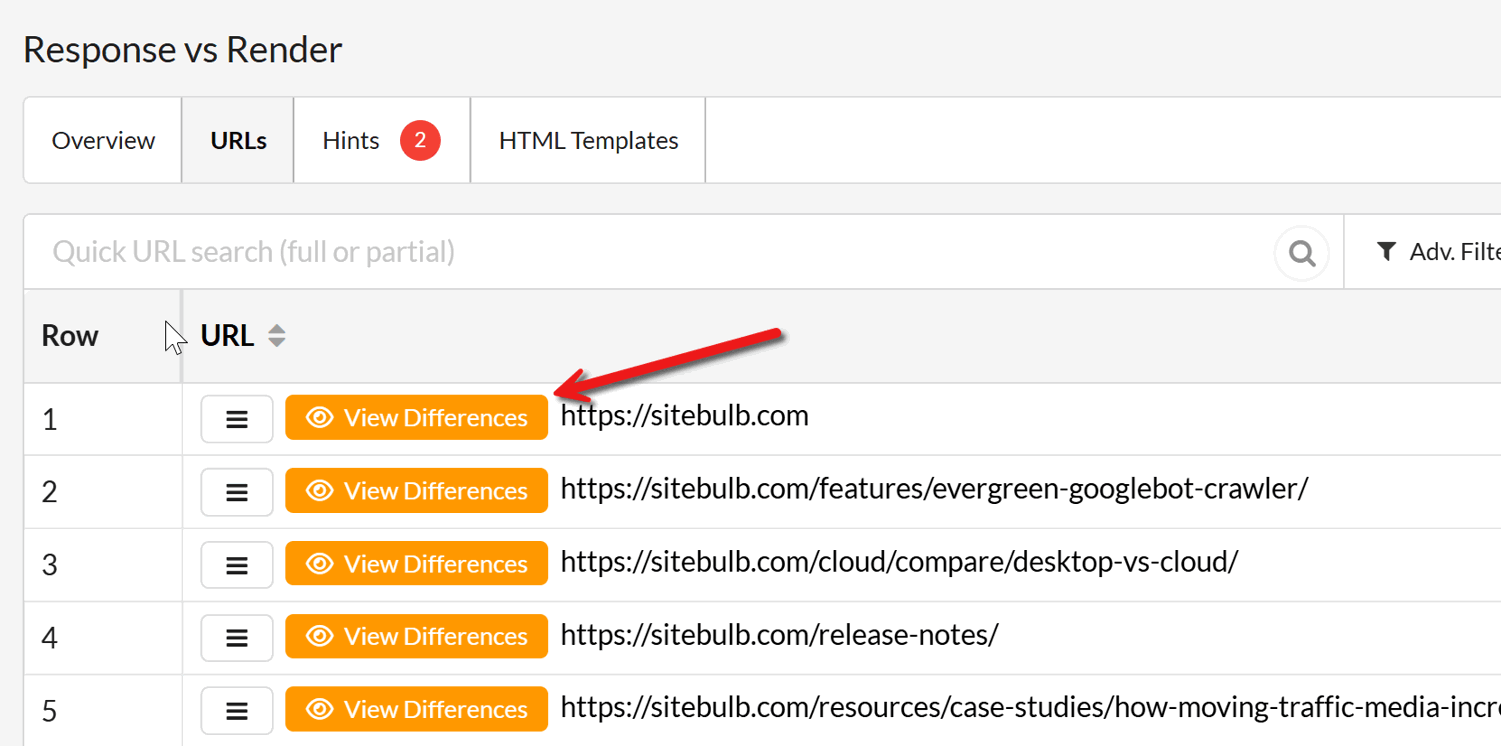Image resolution: width=1501 pixels, height=746 pixels.
Task: Sort the table by URL column arrows
Action: (277, 336)
